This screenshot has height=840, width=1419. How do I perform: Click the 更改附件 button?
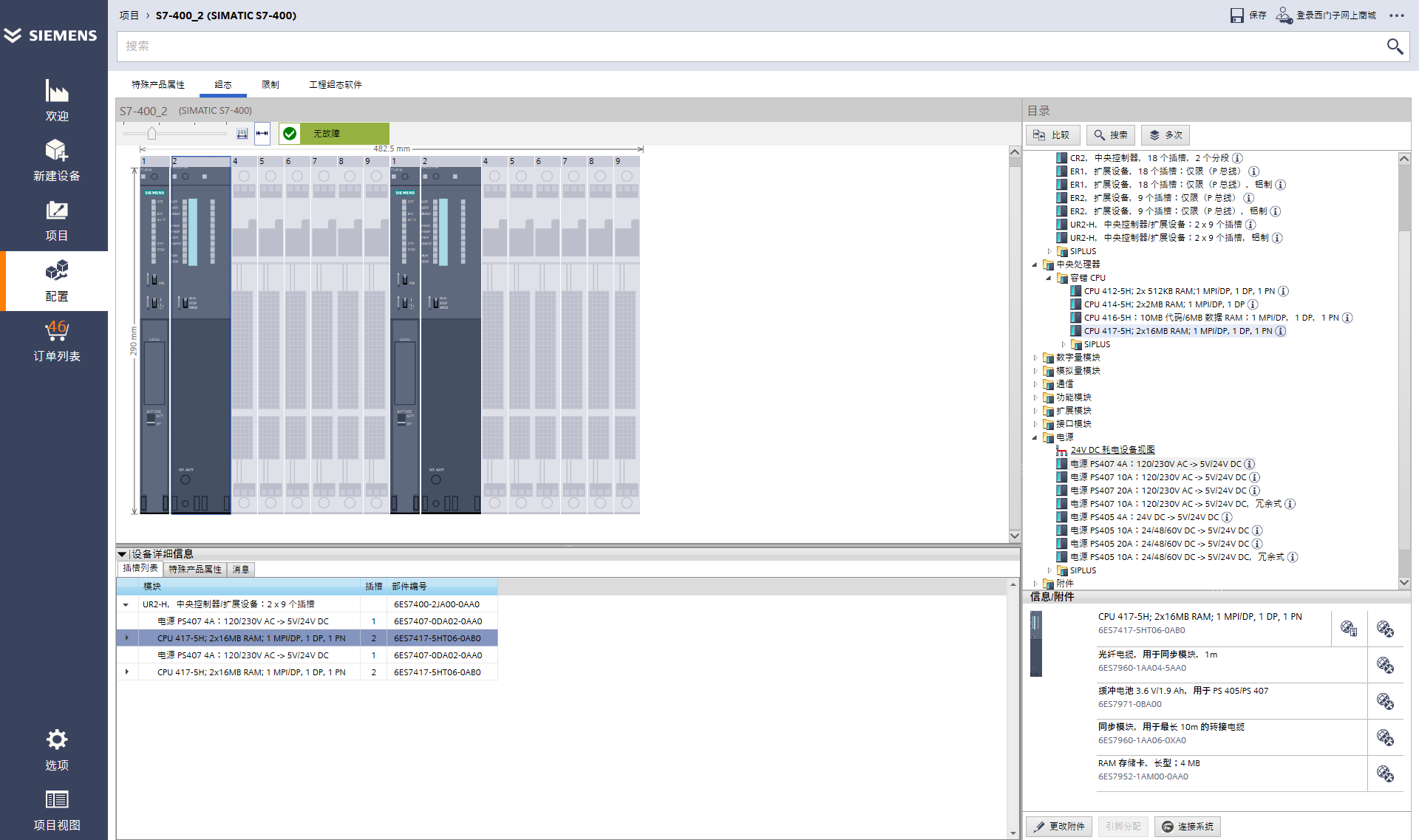click(1060, 826)
